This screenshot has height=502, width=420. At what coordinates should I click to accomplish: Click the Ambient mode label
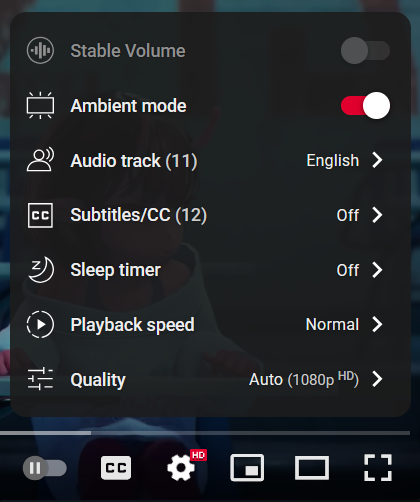pos(128,106)
